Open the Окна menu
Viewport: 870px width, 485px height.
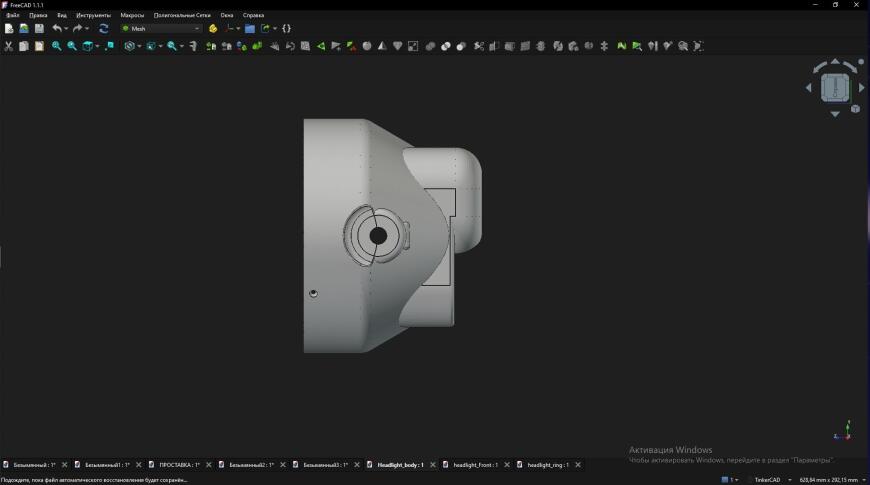227,15
